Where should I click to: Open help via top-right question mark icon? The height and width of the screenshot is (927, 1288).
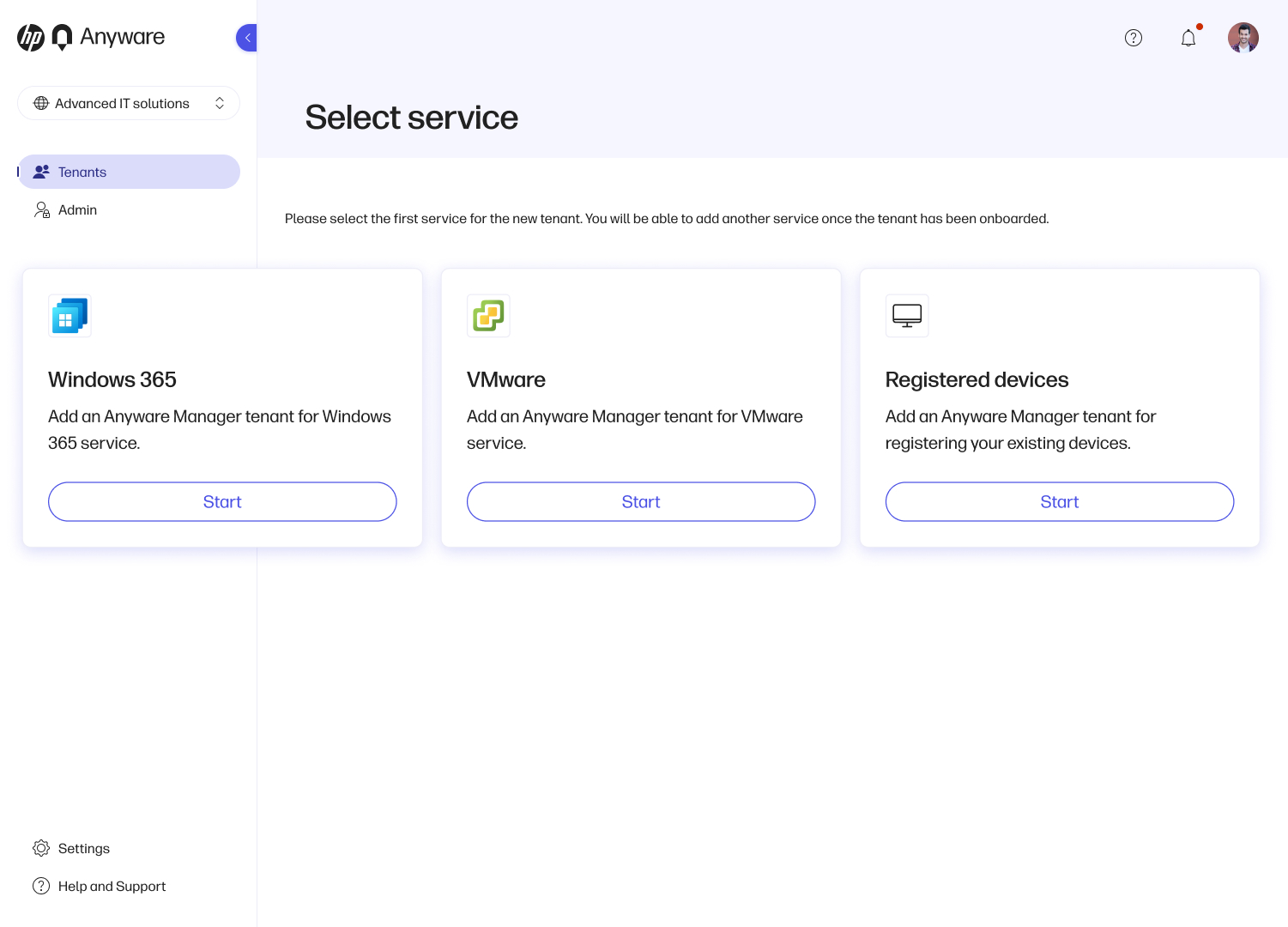coord(1134,38)
